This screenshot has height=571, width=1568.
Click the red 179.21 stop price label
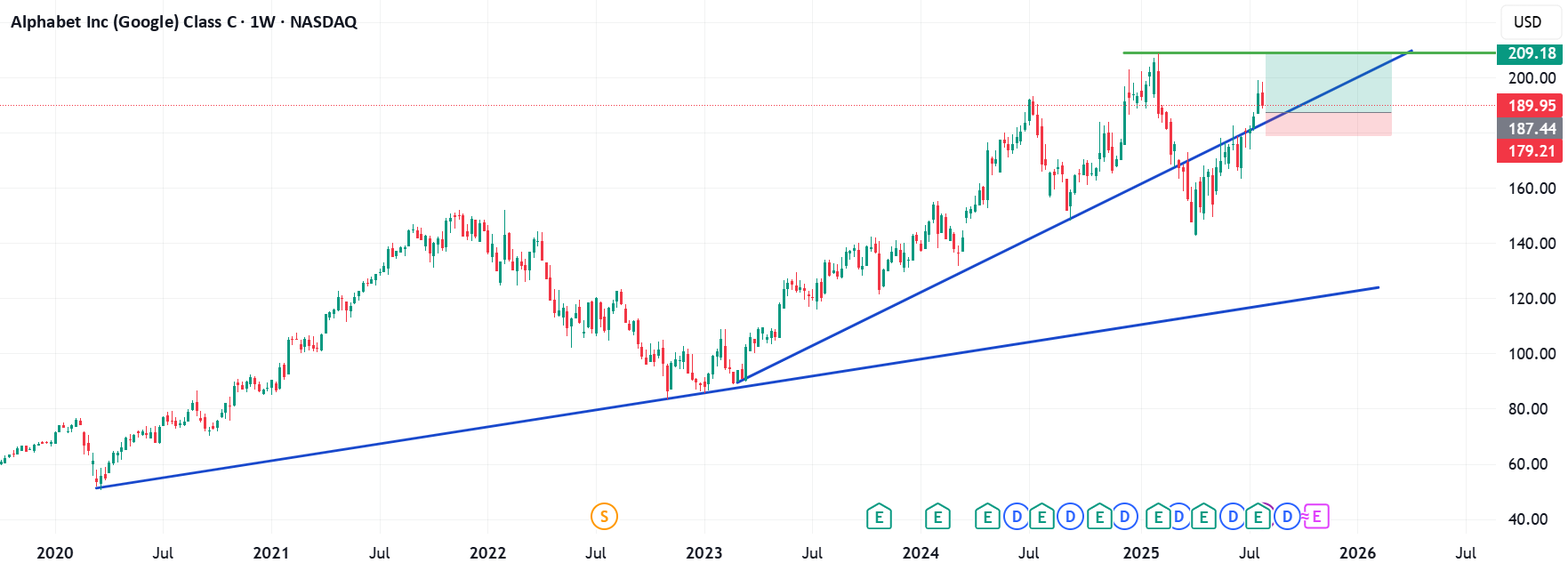point(1530,151)
